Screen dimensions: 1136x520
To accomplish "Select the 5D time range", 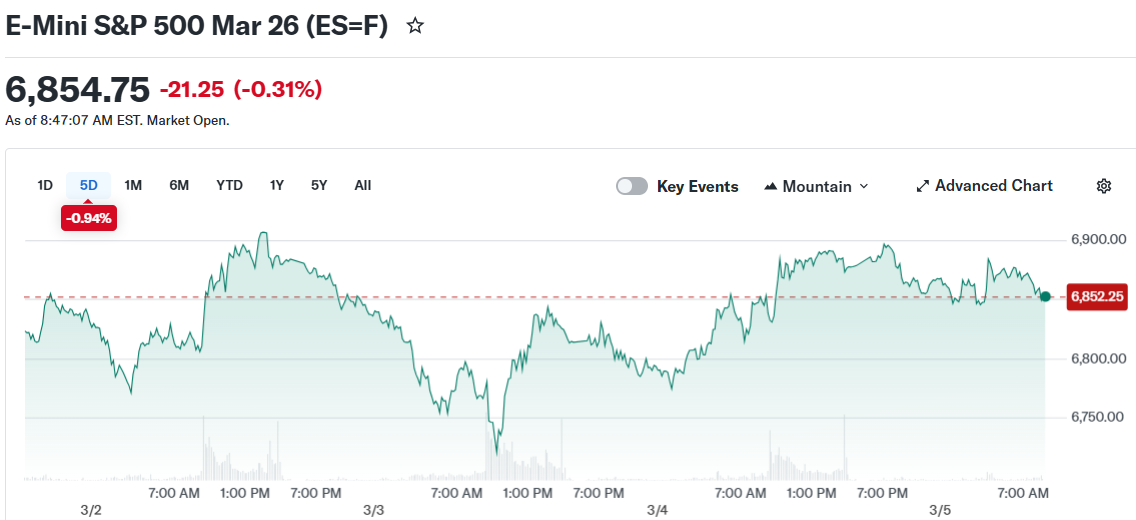I will pos(88,185).
